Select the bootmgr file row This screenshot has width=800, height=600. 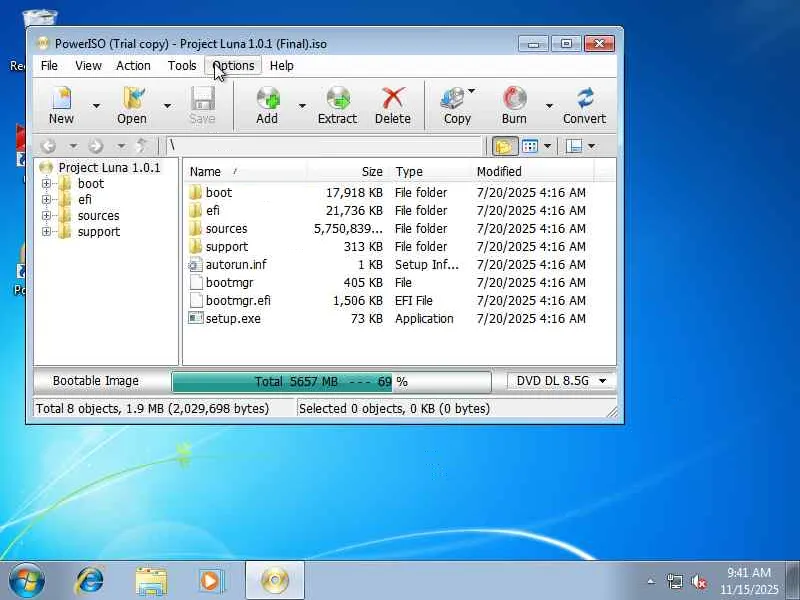click(x=389, y=283)
